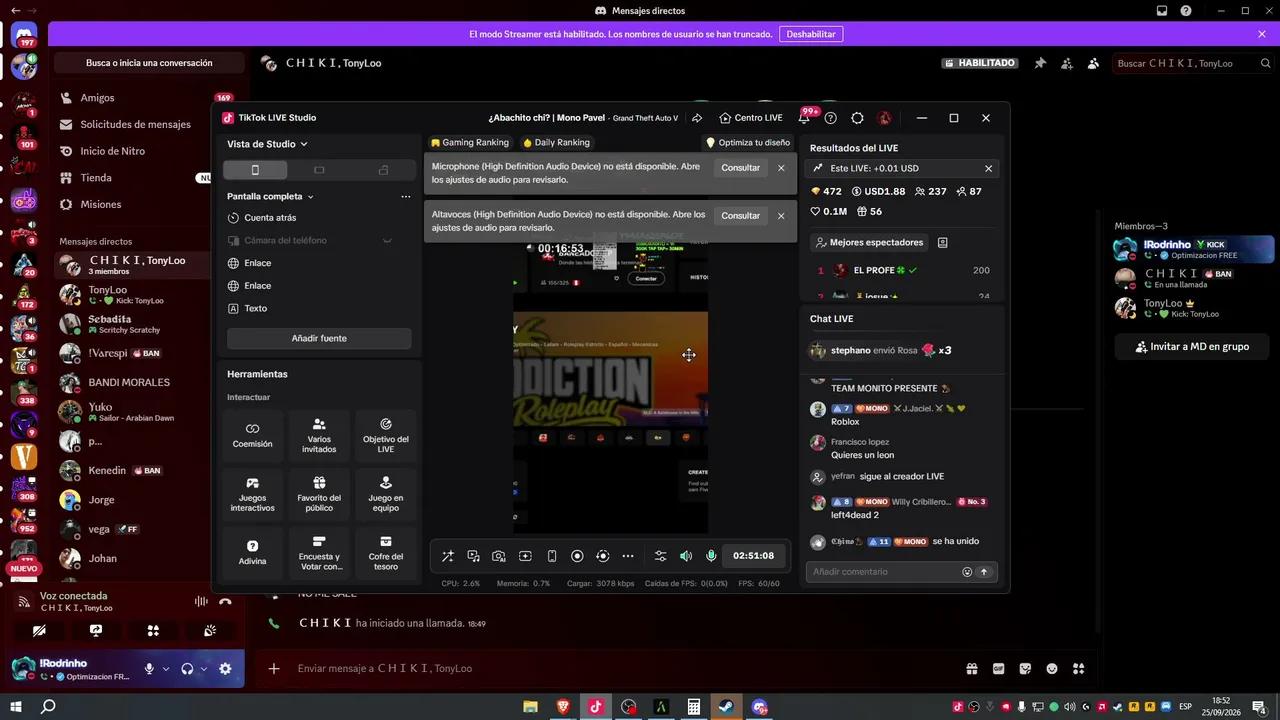Start recording with the record circle icon
Image resolution: width=1280 pixels, height=720 pixels.
coord(577,556)
